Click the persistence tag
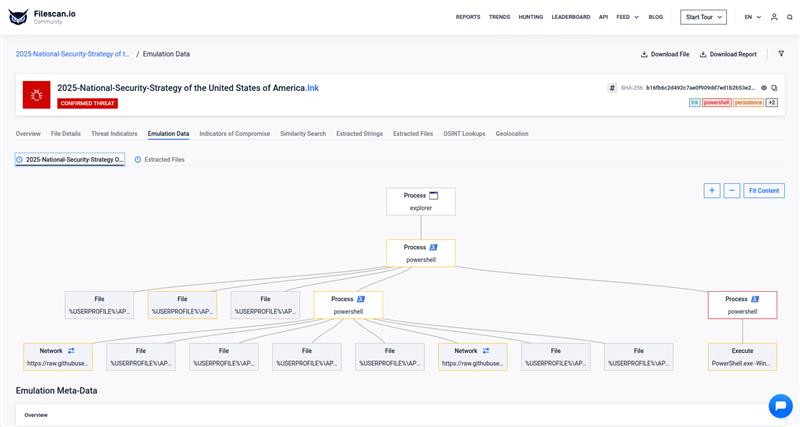The height and width of the screenshot is (427, 800). 748,103
